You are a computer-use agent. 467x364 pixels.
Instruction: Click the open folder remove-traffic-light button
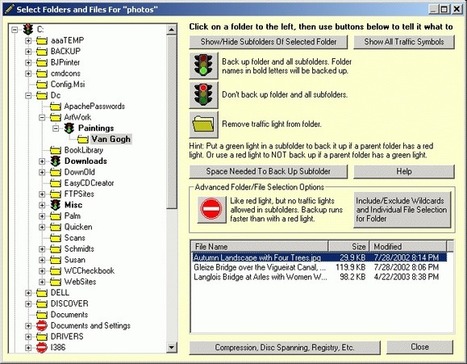pyautogui.click(x=204, y=124)
